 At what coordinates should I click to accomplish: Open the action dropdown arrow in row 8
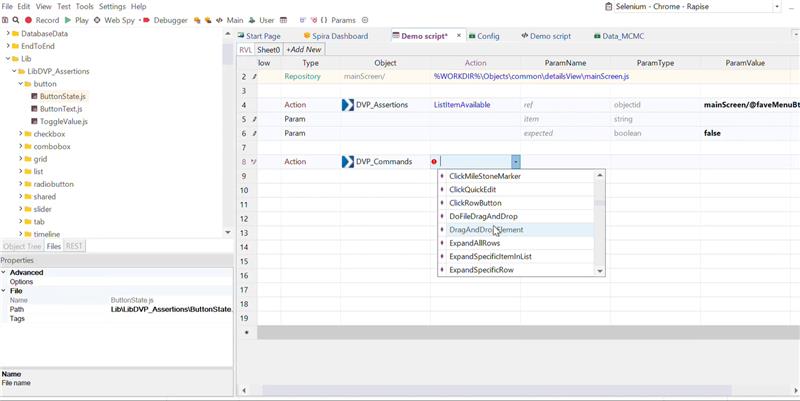(516, 162)
